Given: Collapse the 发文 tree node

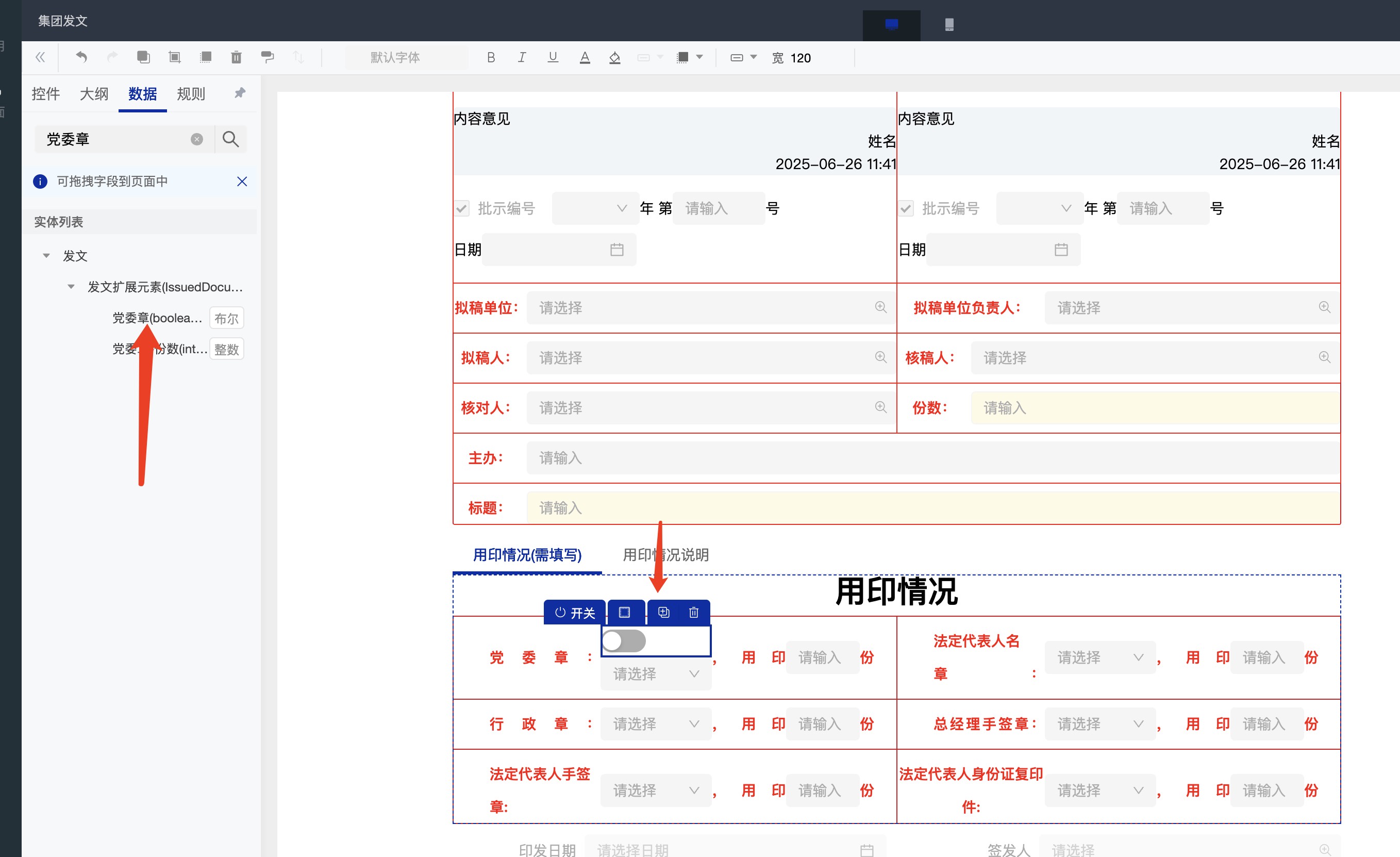Looking at the screenshot, I should 46,256.
